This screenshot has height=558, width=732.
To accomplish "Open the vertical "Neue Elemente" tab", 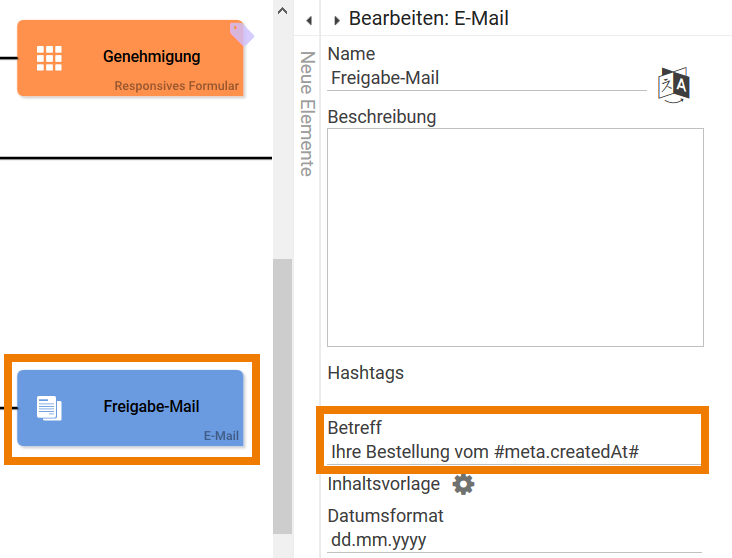I will point(308,113).
